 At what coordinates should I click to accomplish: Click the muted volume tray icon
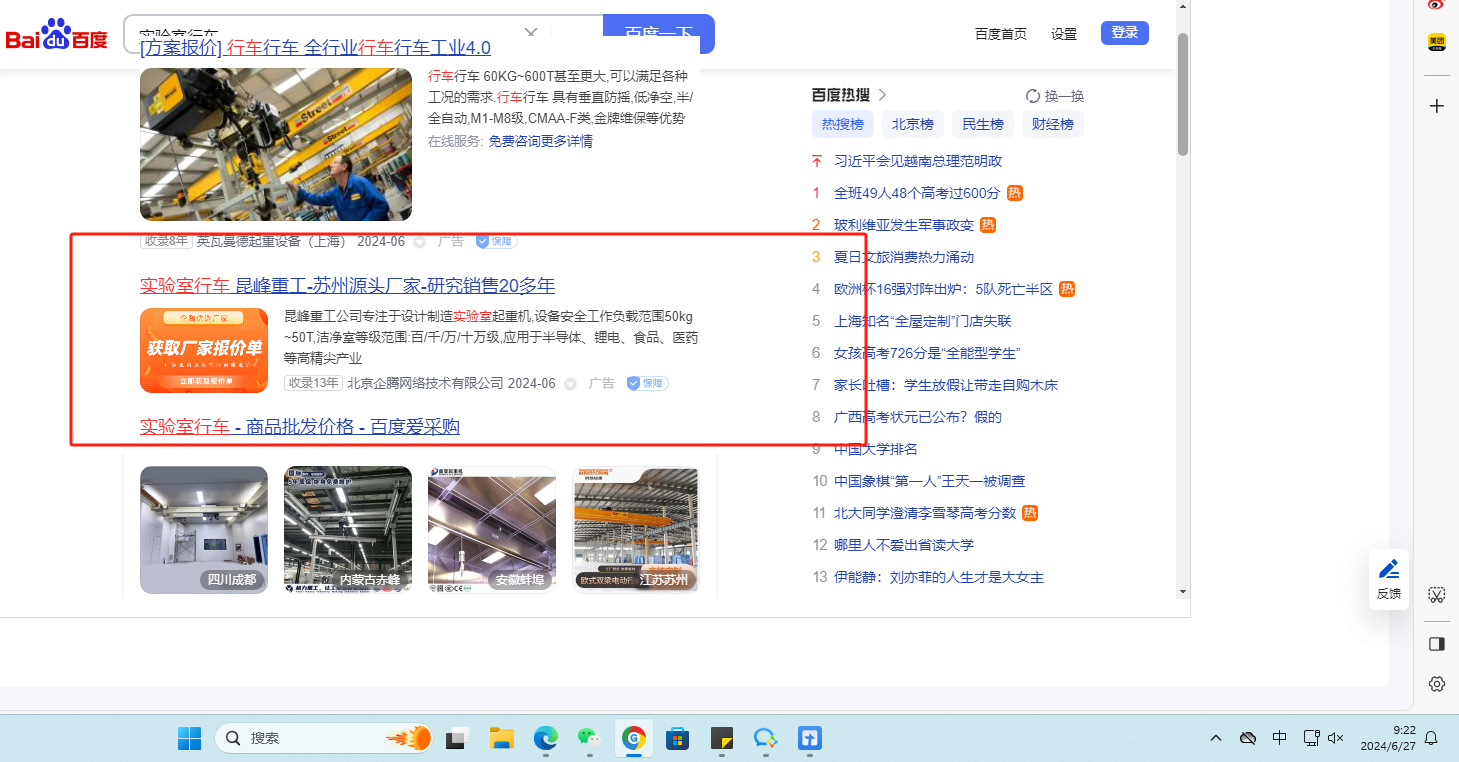1335,738
